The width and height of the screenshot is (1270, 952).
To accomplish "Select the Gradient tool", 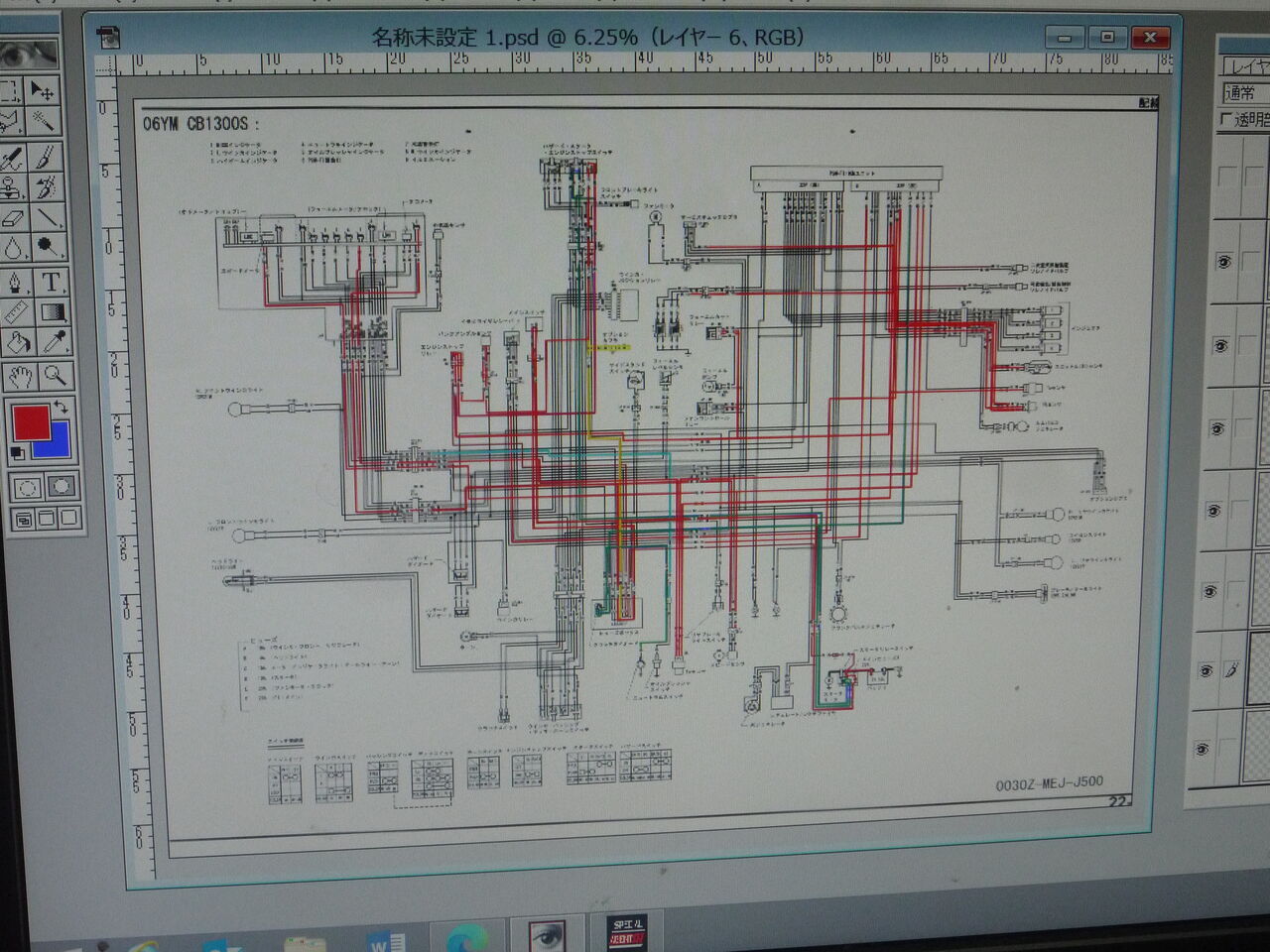I will coord(52,313).
